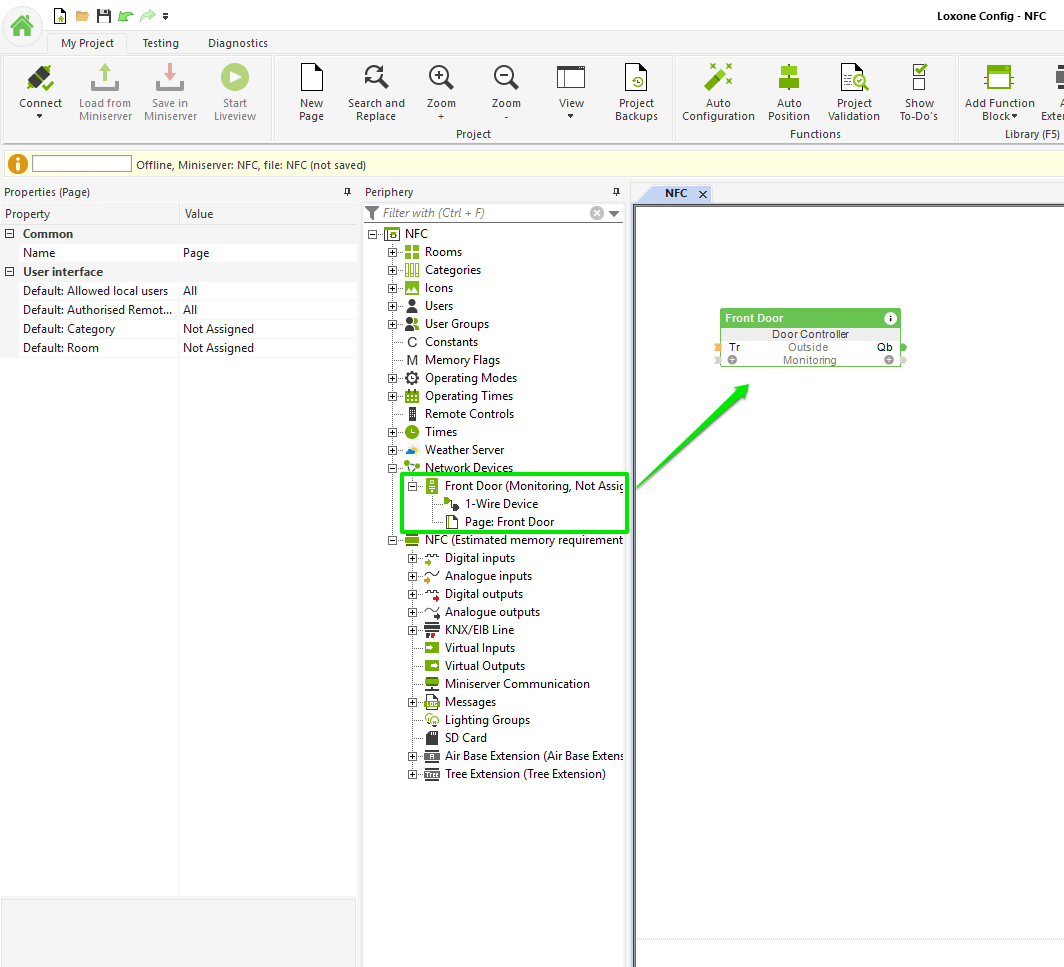Collapse Network Devices node
The height and width of the screenshot is (967, 1064).
point(392,468)
